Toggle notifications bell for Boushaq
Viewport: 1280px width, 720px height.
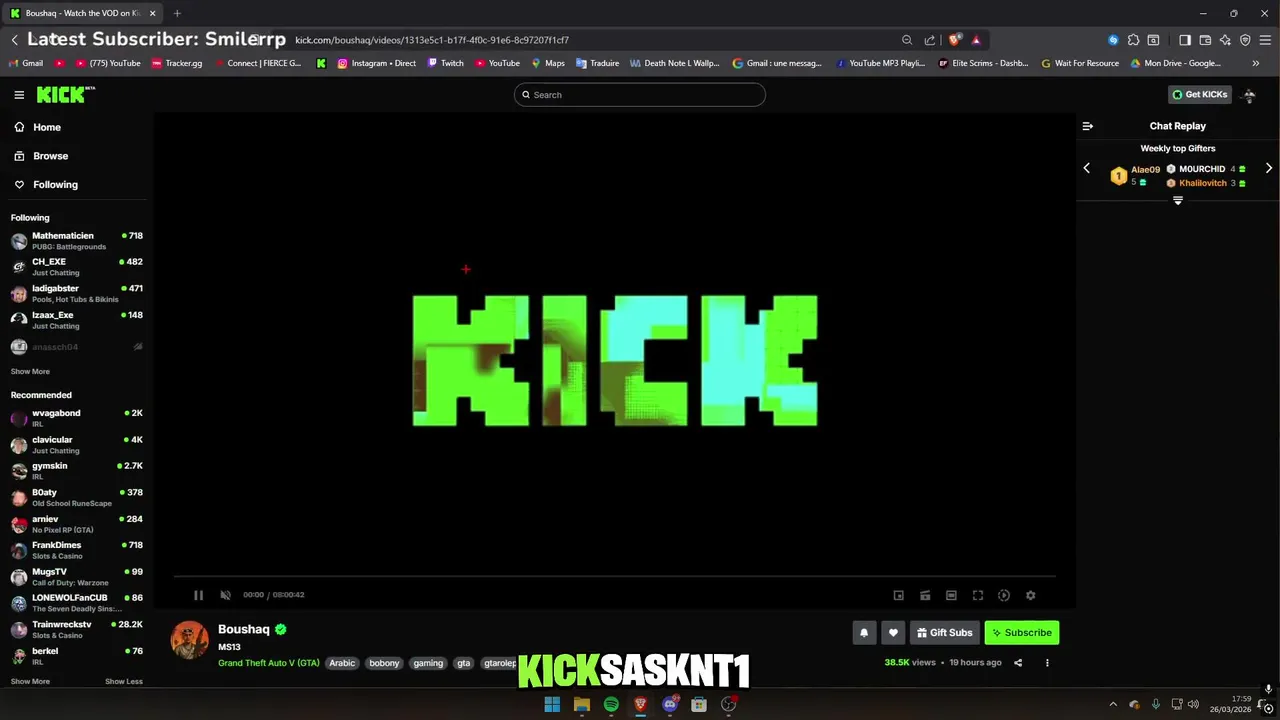pyautogui.click(x=864, y=632)
